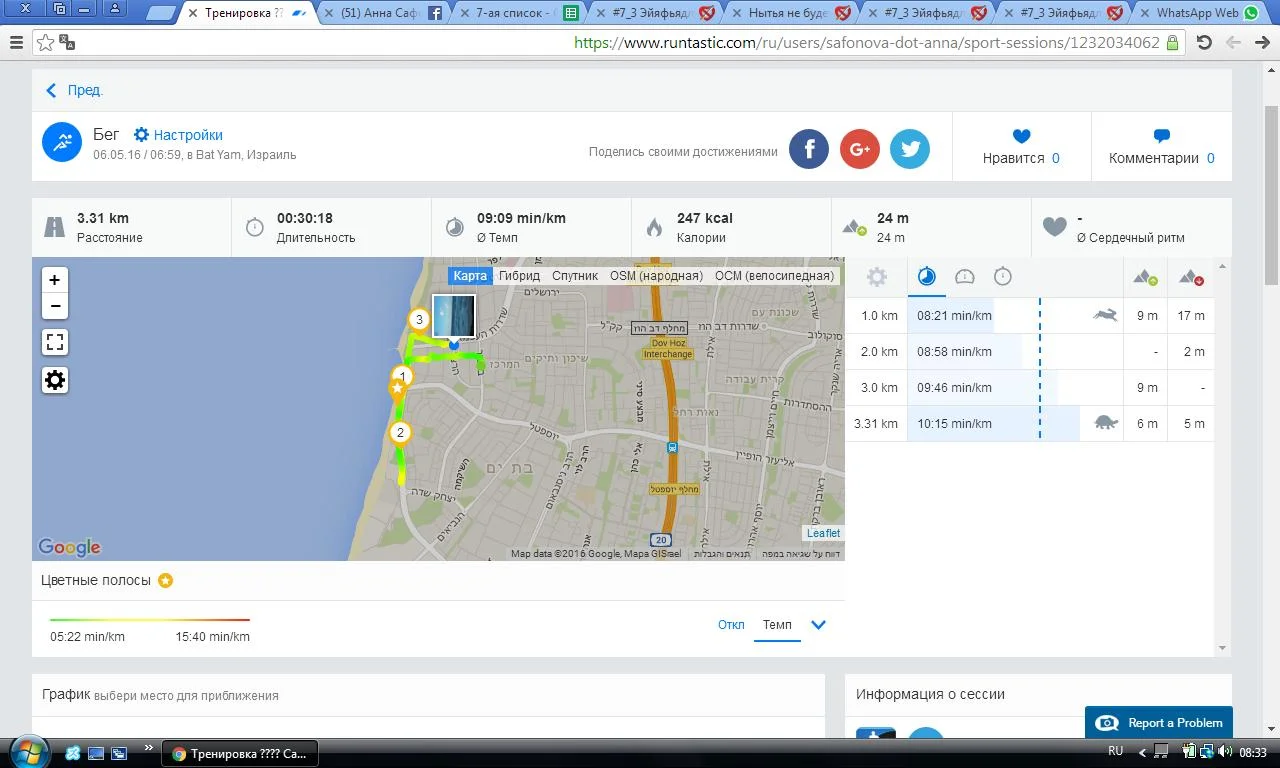Click the heart icon to like the session
This screenshot has height=768, width=1280.
coord(1021,137)
